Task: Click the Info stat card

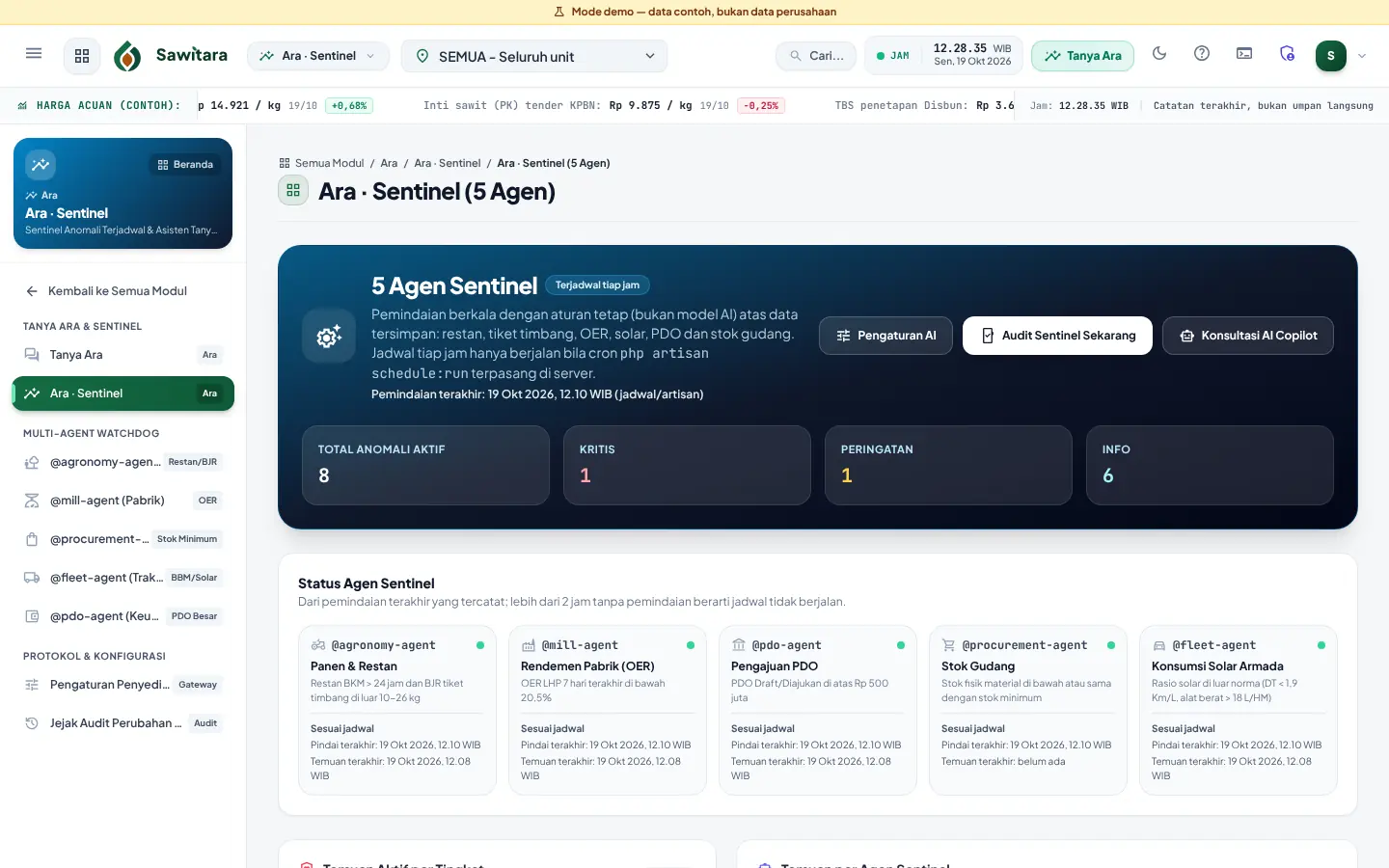Action: click(1210, 465)
